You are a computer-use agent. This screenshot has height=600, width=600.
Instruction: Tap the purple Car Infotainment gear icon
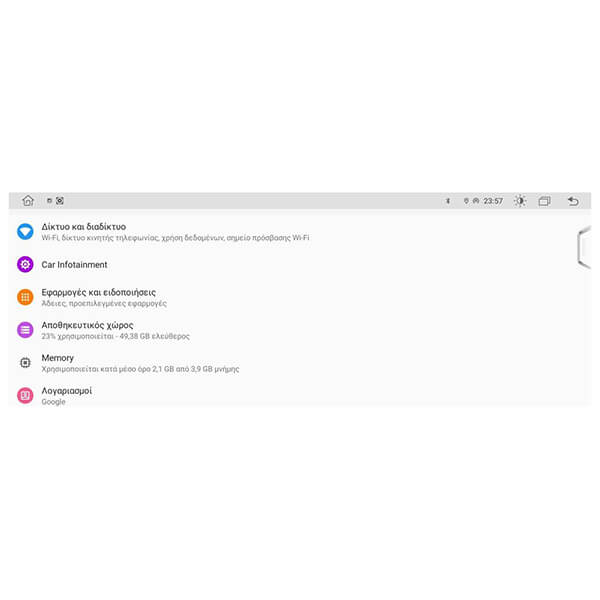[25, 264]
